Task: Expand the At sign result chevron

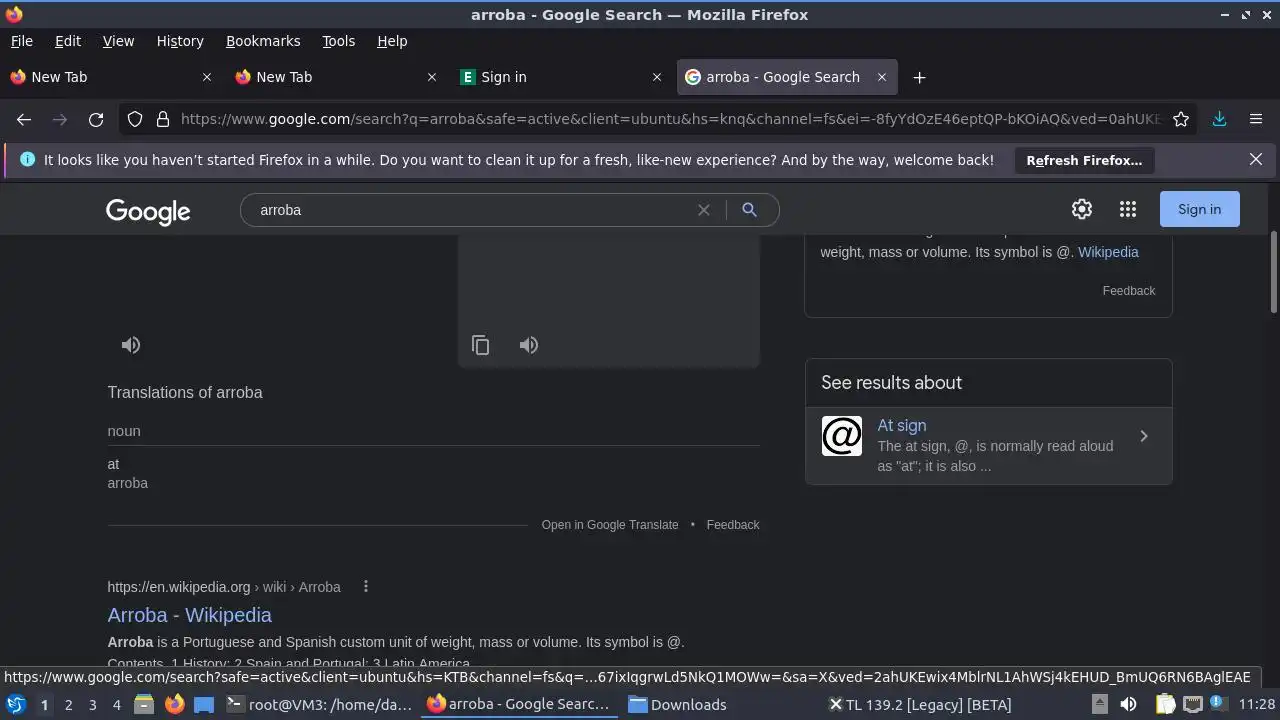Action: 1144,436
